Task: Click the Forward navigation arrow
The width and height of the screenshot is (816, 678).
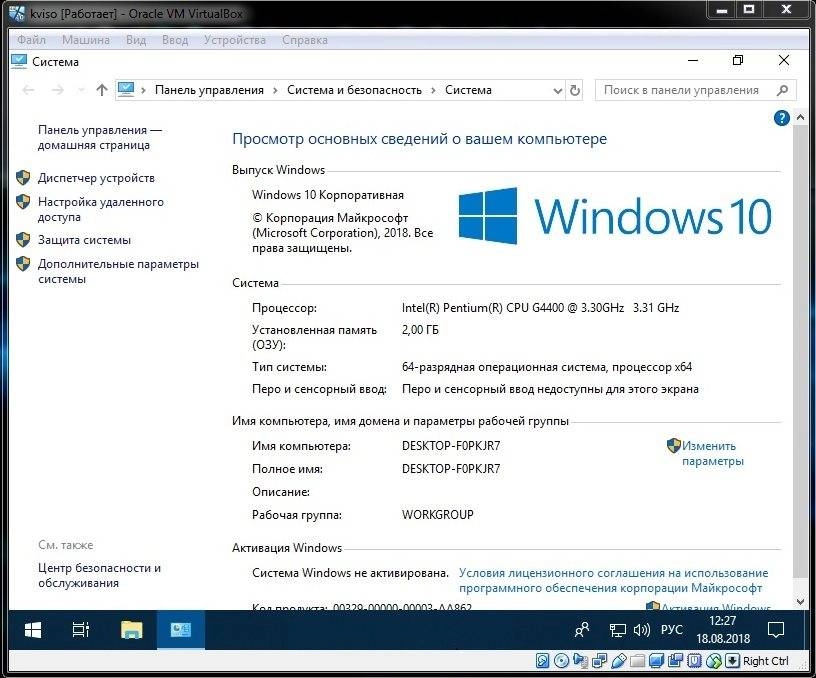Action: pyautogui.click(x=58, y=90)
